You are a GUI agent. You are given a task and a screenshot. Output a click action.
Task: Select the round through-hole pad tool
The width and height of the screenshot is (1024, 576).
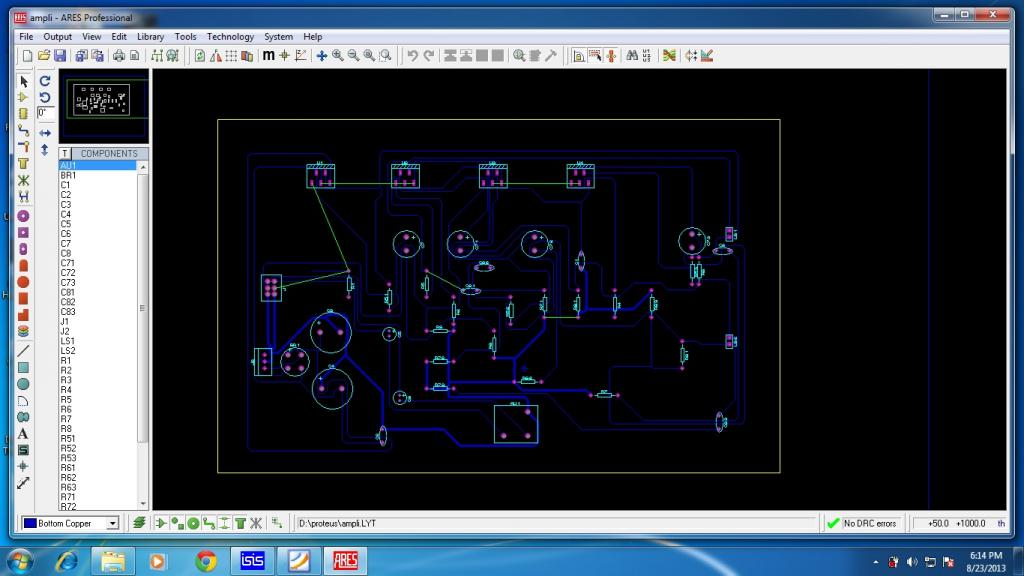pyautogui.click(x=24, y=216)
